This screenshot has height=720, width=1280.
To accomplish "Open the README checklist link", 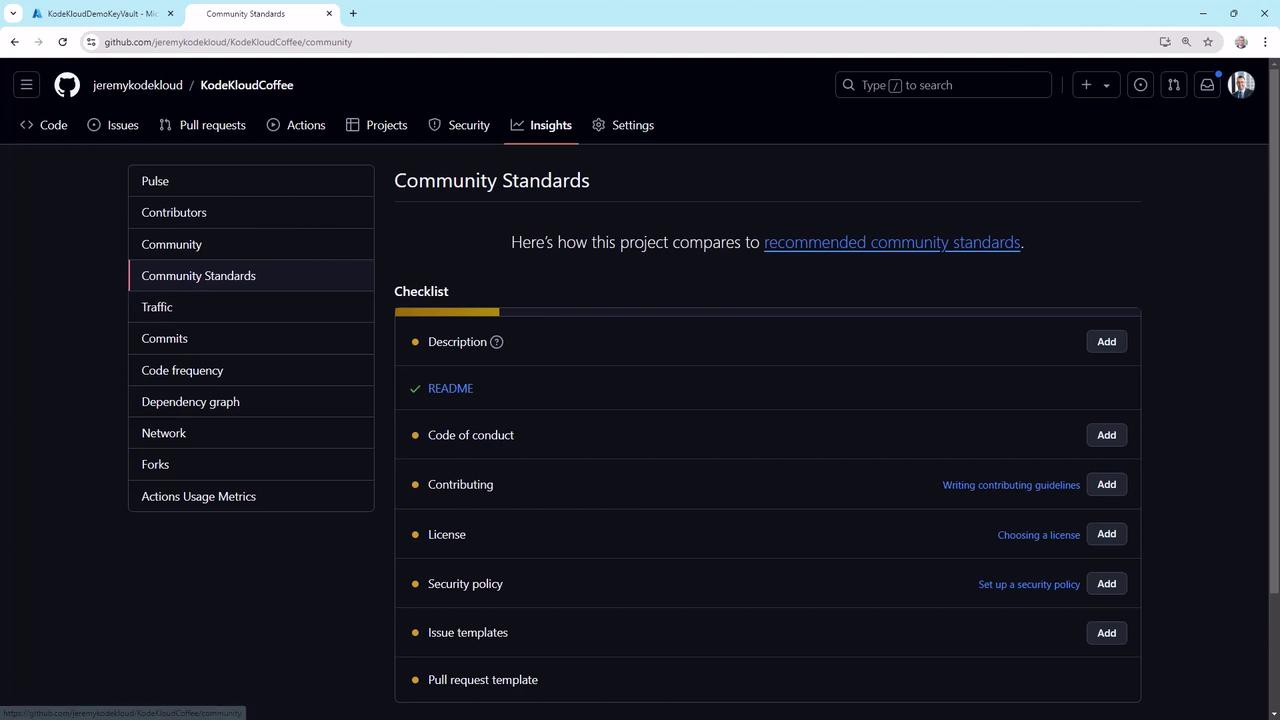I will 450,388.
